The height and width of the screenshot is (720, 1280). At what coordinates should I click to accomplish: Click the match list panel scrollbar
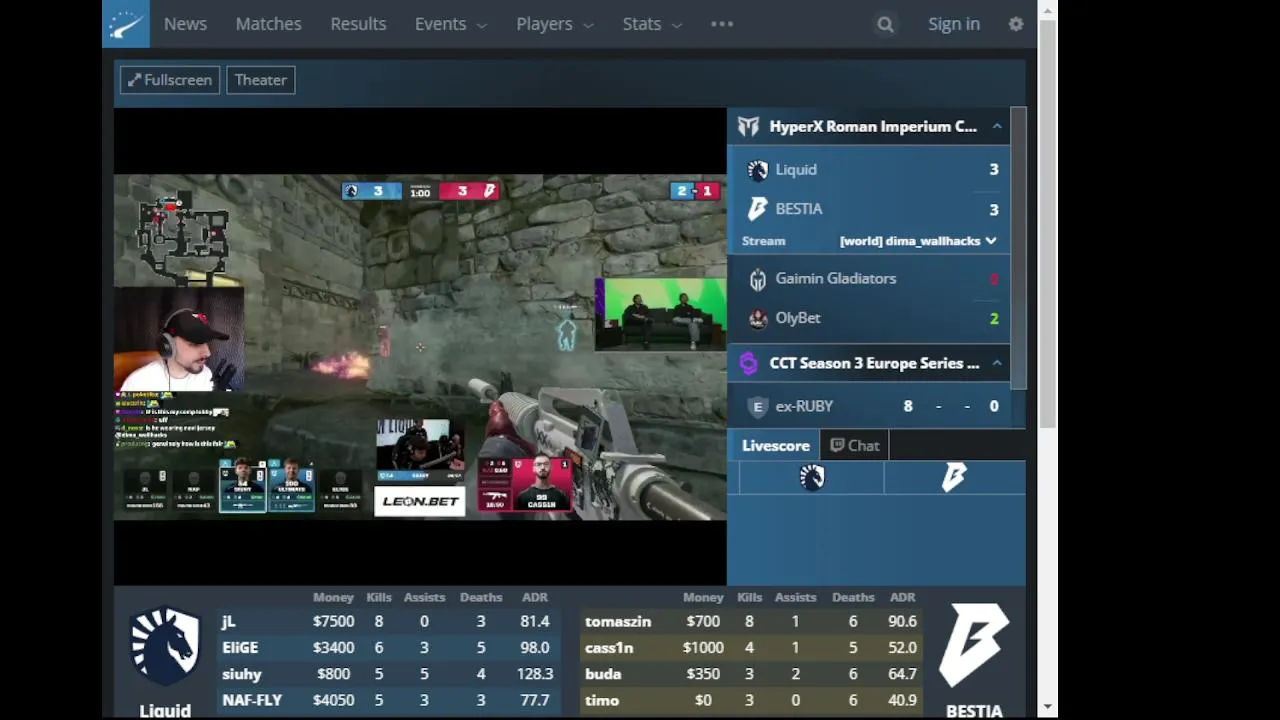[x=1018, y=248]
